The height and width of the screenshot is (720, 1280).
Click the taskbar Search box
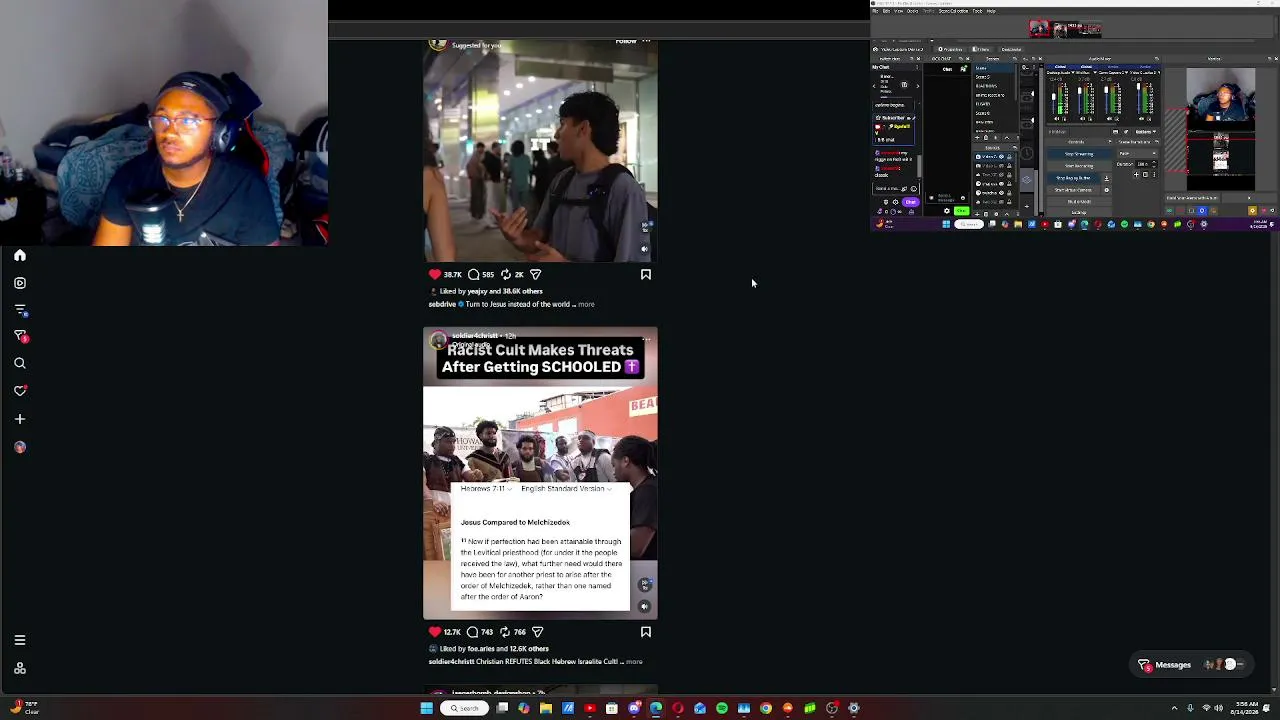(464, 708)
